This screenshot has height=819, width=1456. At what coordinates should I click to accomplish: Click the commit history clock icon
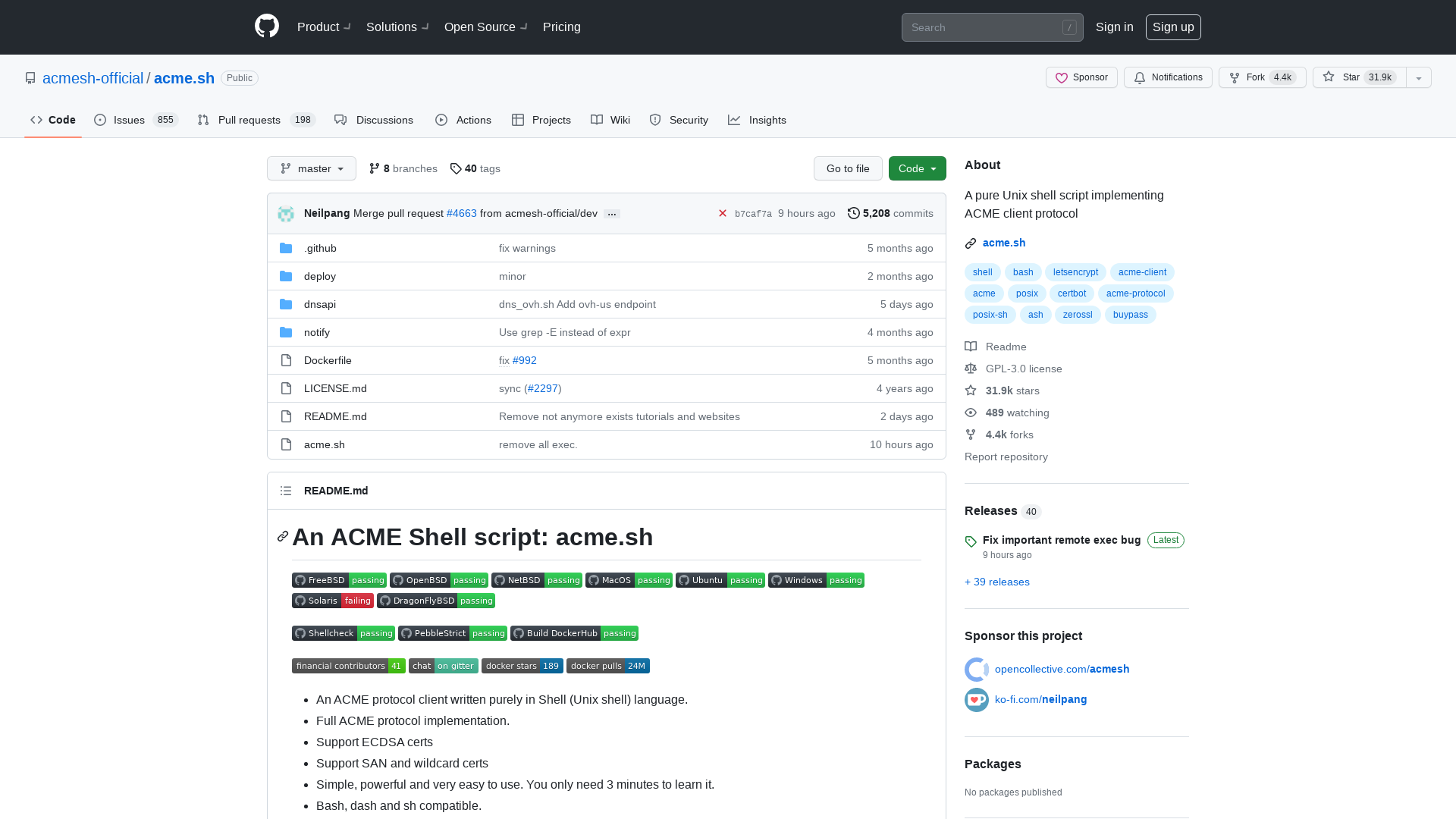pos(854,214)
